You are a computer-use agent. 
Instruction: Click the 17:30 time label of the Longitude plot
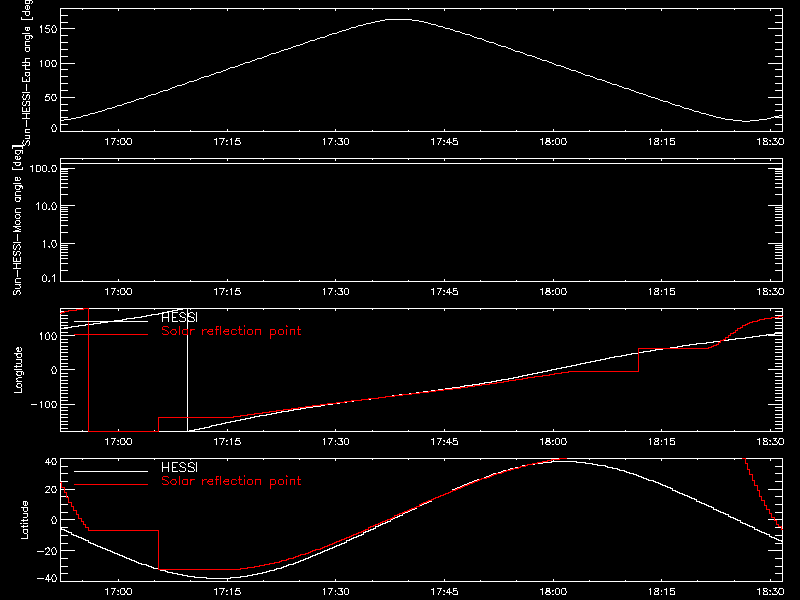coord(336,442)
